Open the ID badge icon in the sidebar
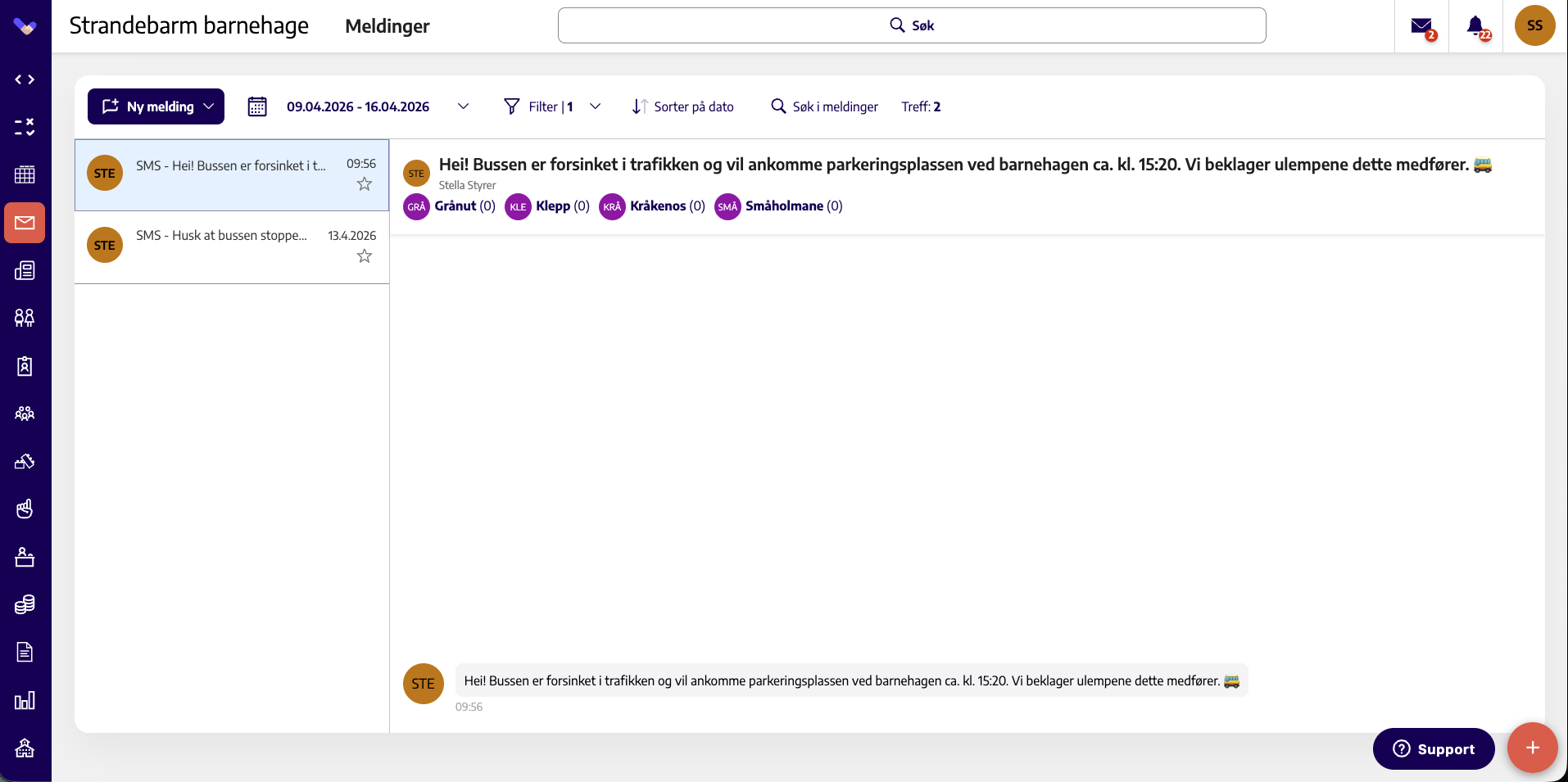This screenshot has width=1568, height=782. click(x=25, y=366)
